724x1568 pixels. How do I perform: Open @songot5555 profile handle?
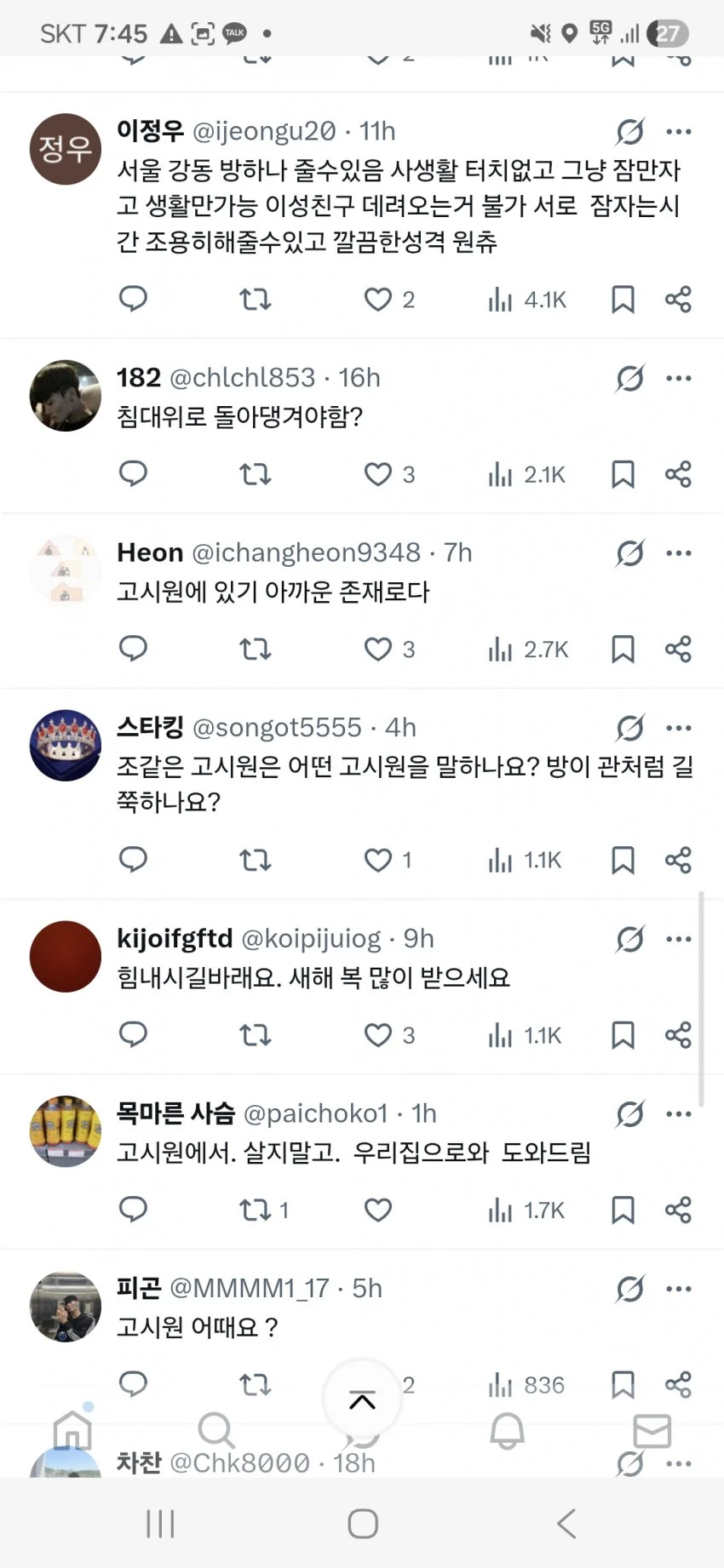(278, 728)
